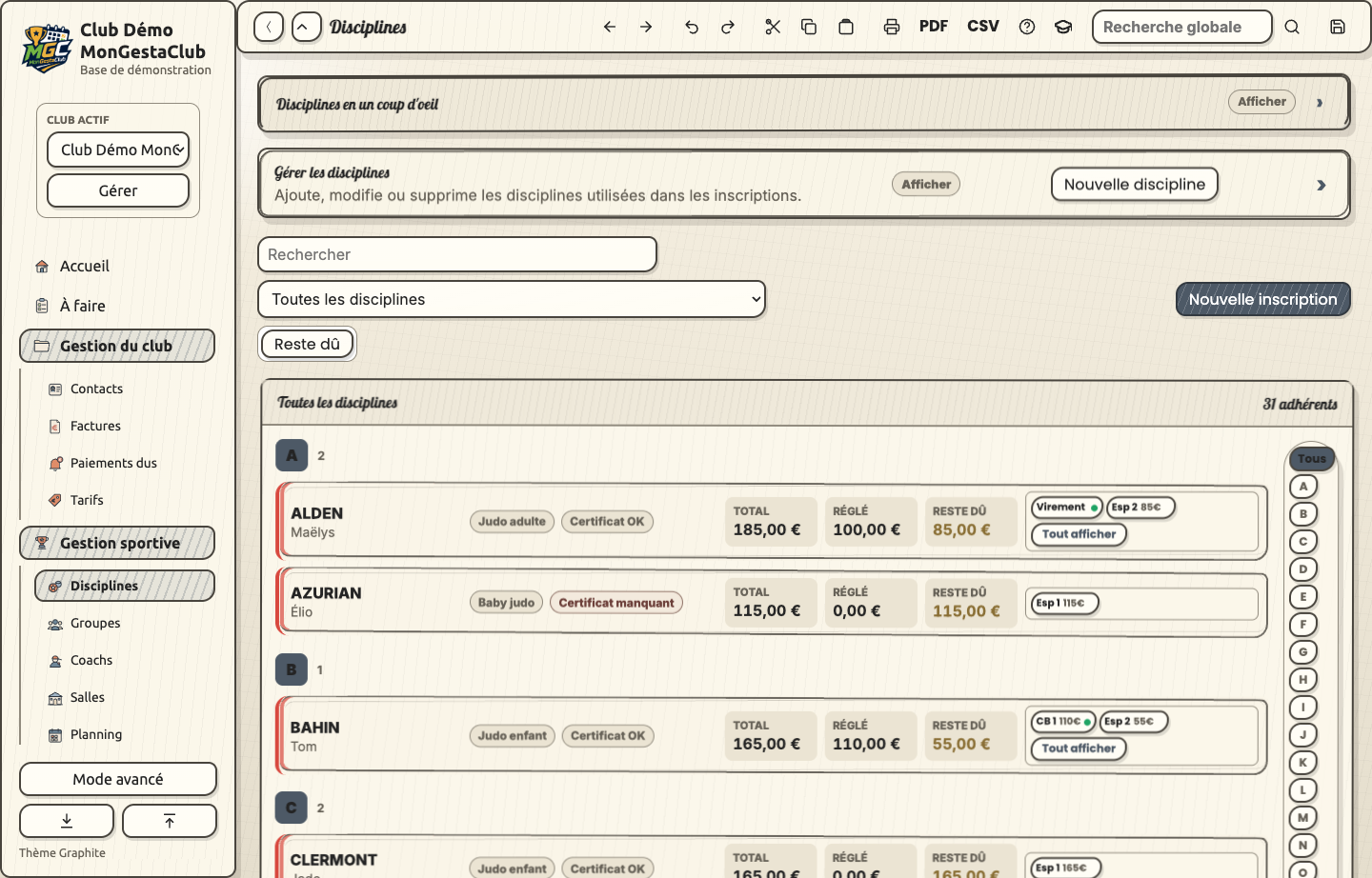The height and width of the screenshot is (878, 1372).
Task: Filter by letter G in alphabet index
Action: point(1303,652)
